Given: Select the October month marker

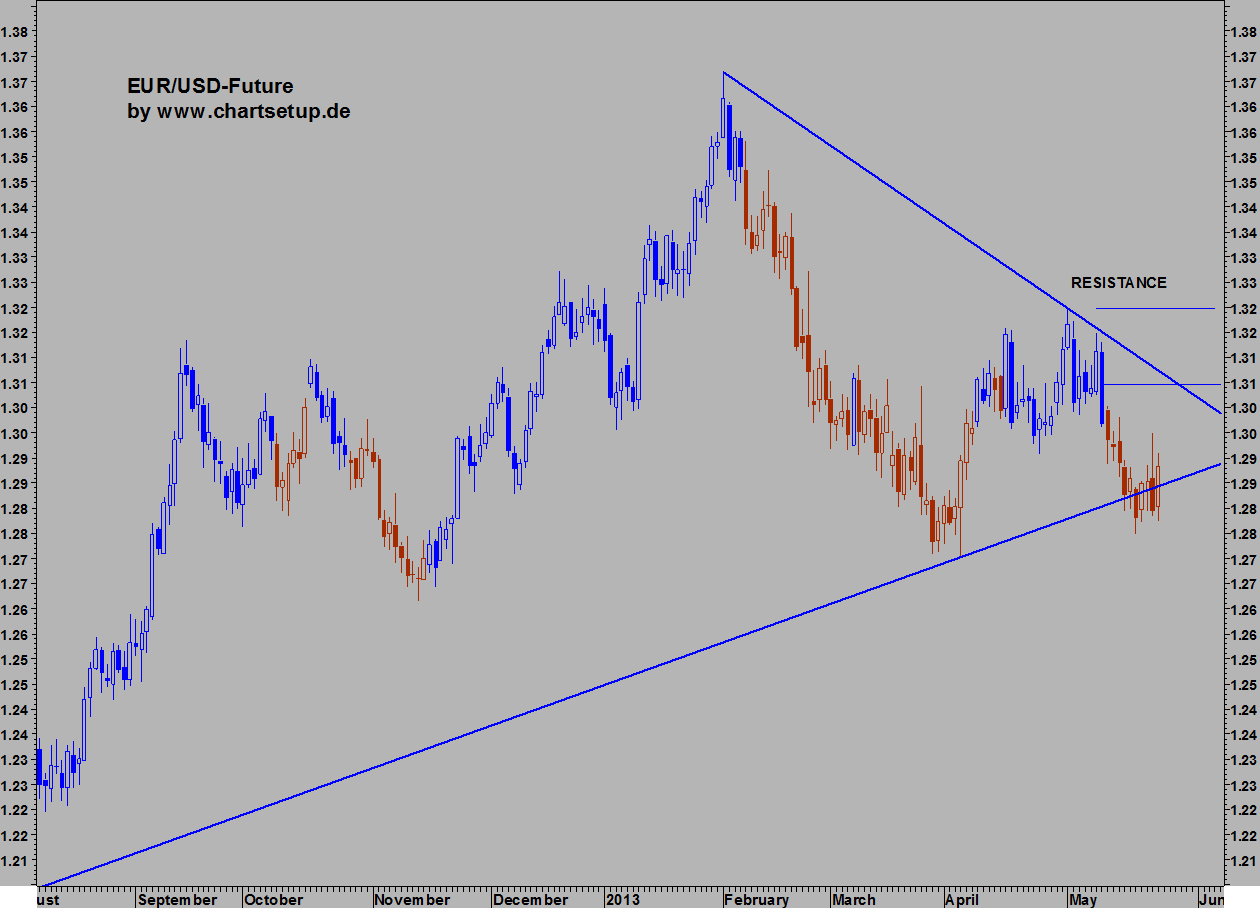Looking at the screenshot, I should 274,899.
